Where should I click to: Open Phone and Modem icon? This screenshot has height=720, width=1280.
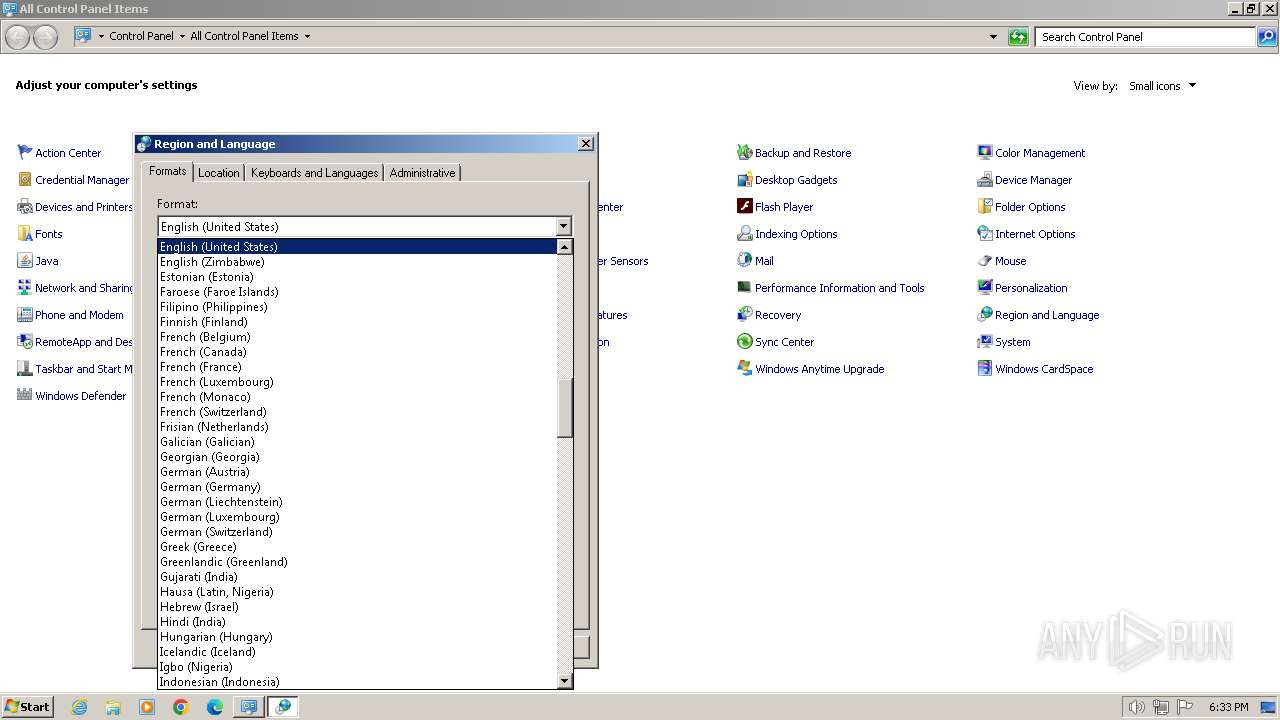(x=26, y=315)
